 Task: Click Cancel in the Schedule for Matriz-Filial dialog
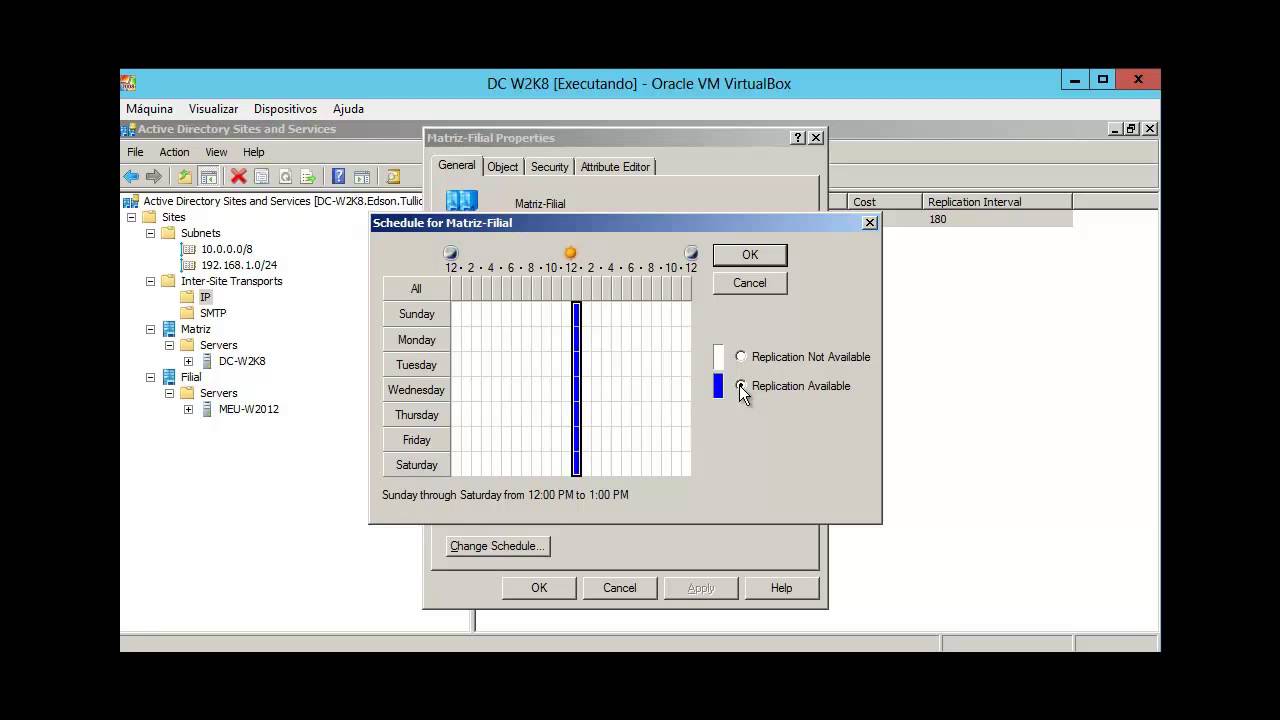[x=750, y=283]
